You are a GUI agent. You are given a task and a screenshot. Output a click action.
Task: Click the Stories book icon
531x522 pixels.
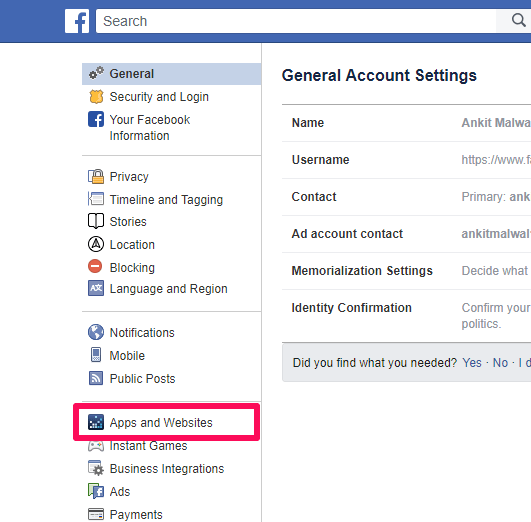click(96, 221)
